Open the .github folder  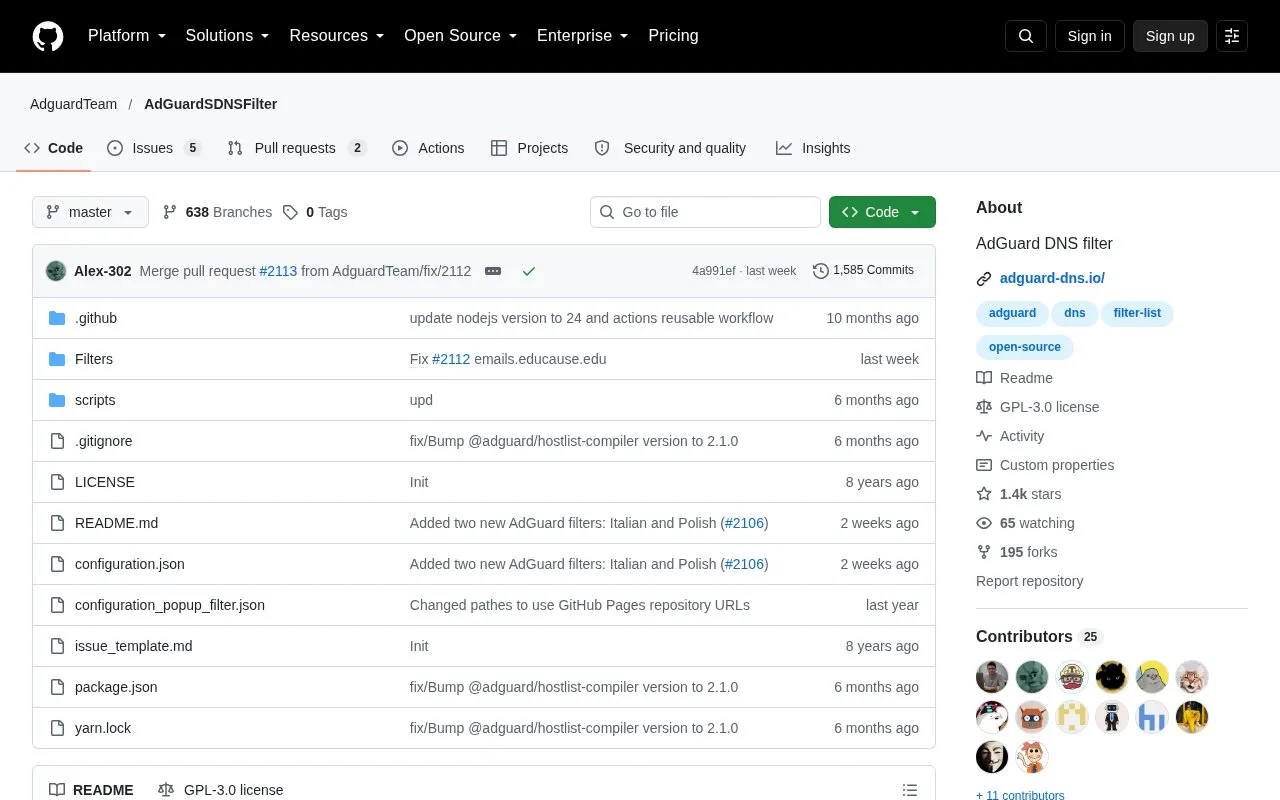pos(96,318)
